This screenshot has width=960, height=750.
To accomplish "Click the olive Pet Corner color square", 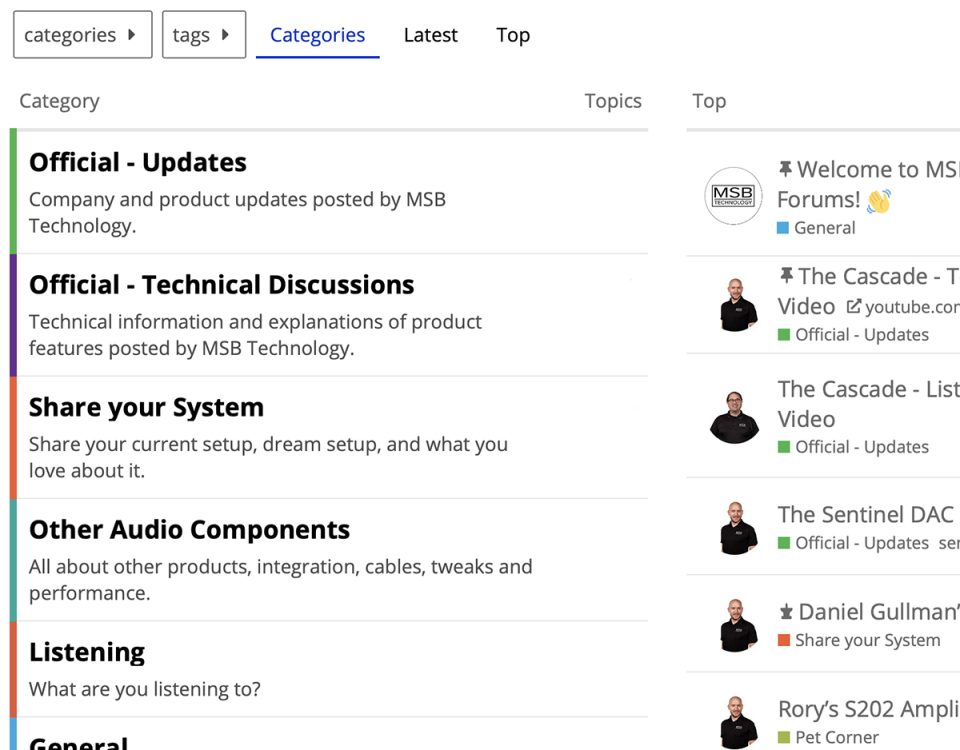I will point(784,737).
